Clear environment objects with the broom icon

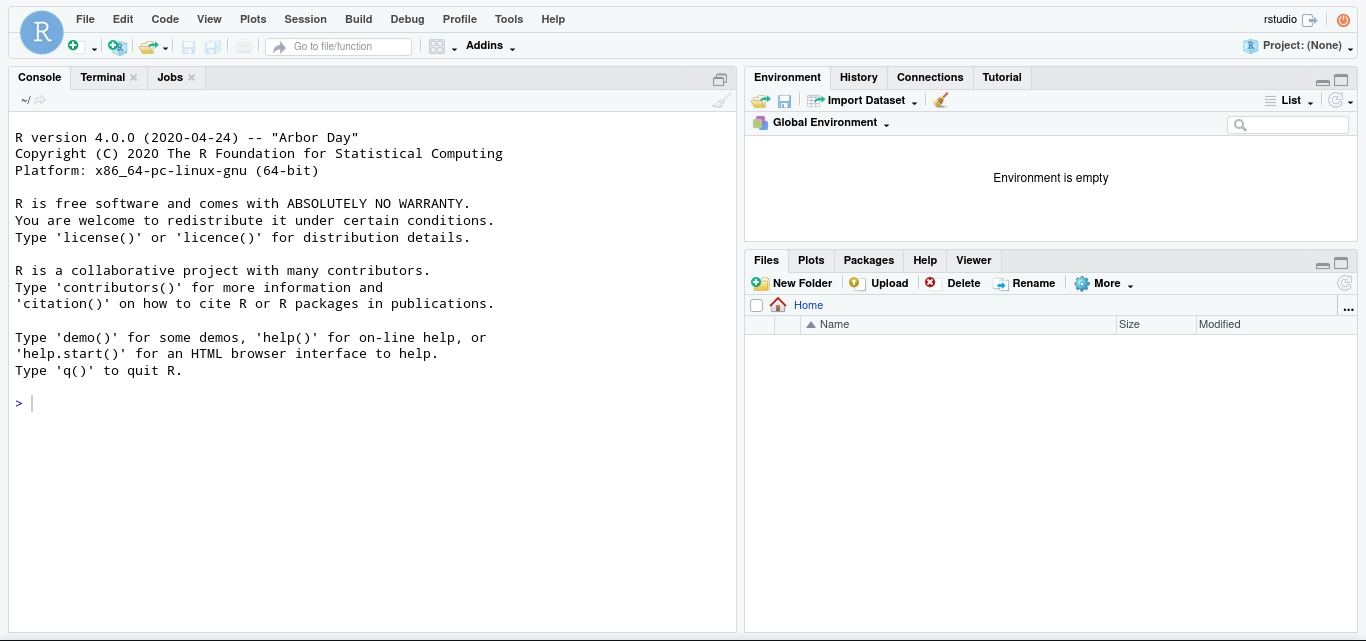[x=940, y=100]
